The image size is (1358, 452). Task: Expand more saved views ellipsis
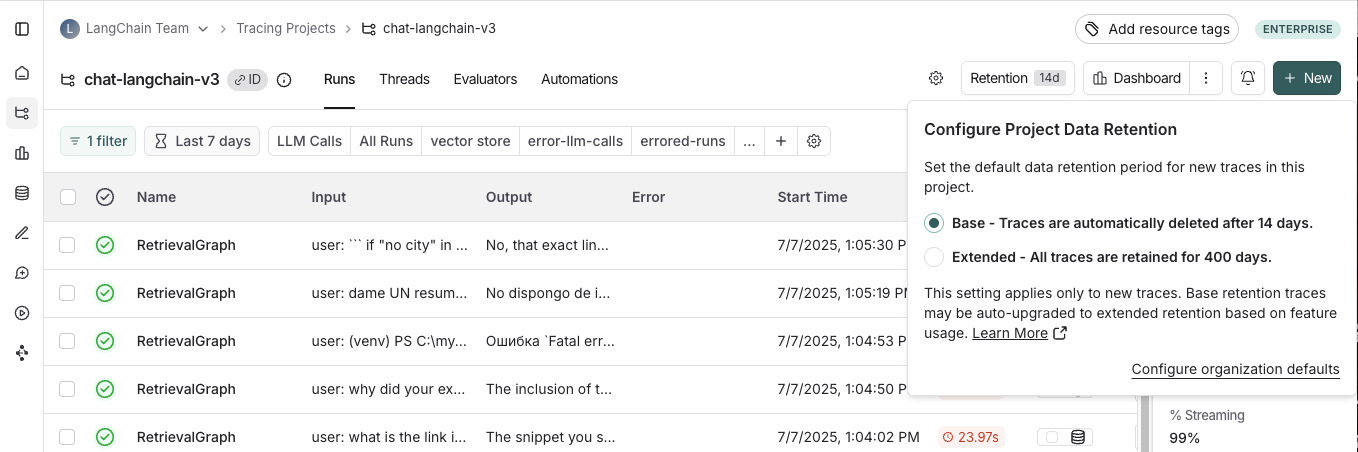pos(750,141)
